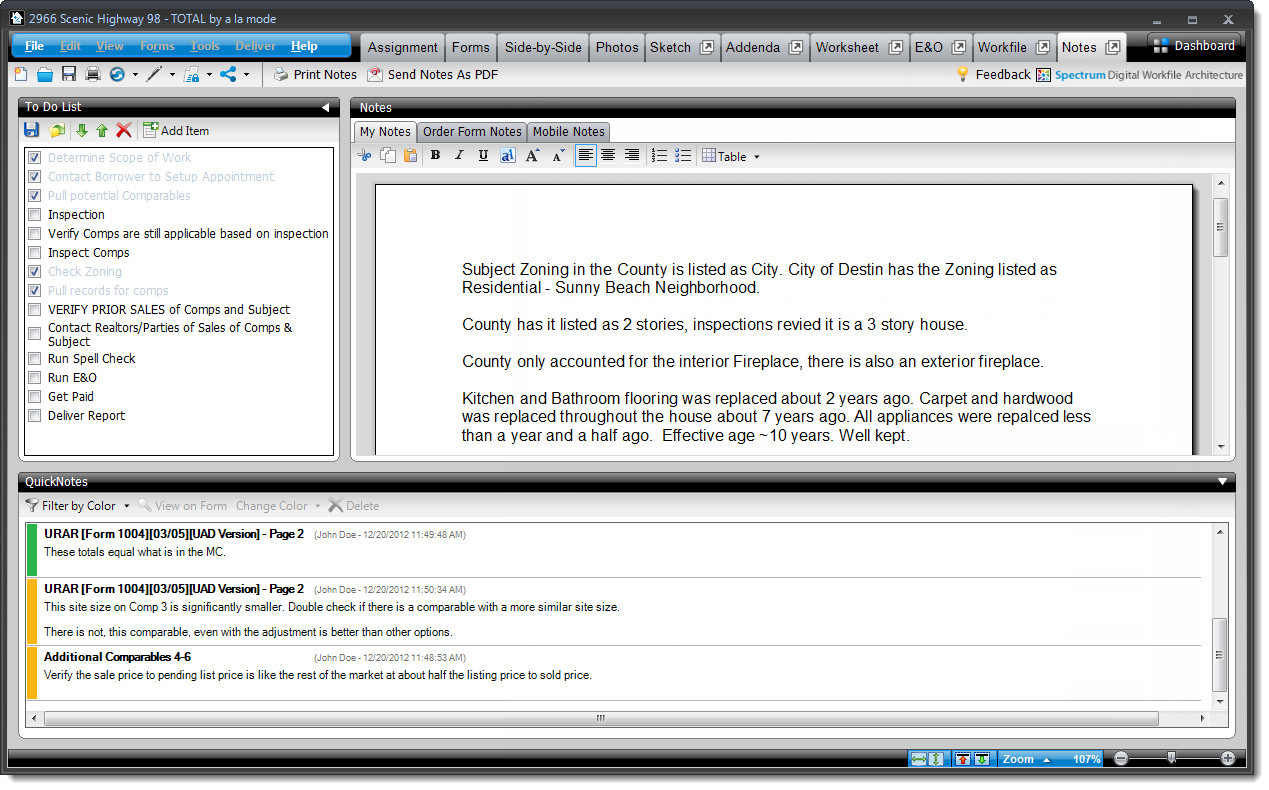Click the fit-to-width icon in status bar

[919, 759]
